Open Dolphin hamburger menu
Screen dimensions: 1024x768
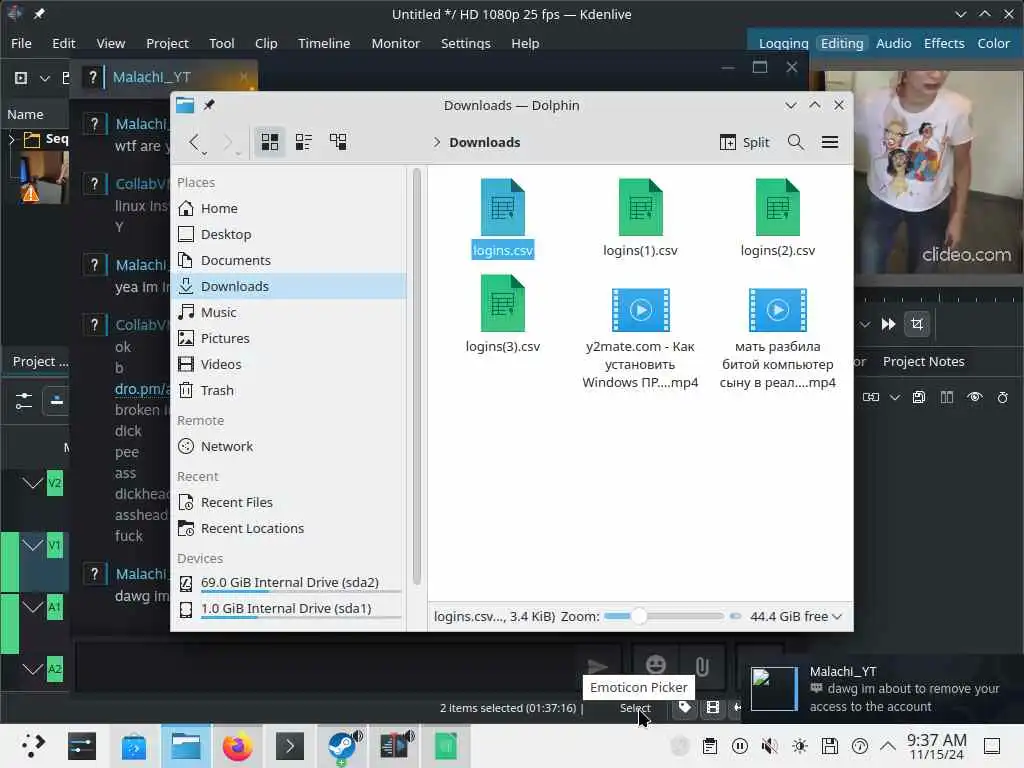click(x=830, y=142)
